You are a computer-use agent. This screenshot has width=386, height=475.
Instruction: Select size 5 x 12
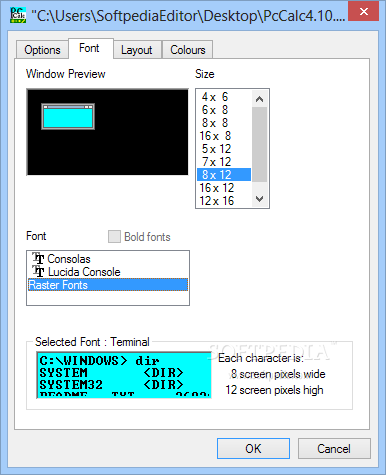pos(224,149)
